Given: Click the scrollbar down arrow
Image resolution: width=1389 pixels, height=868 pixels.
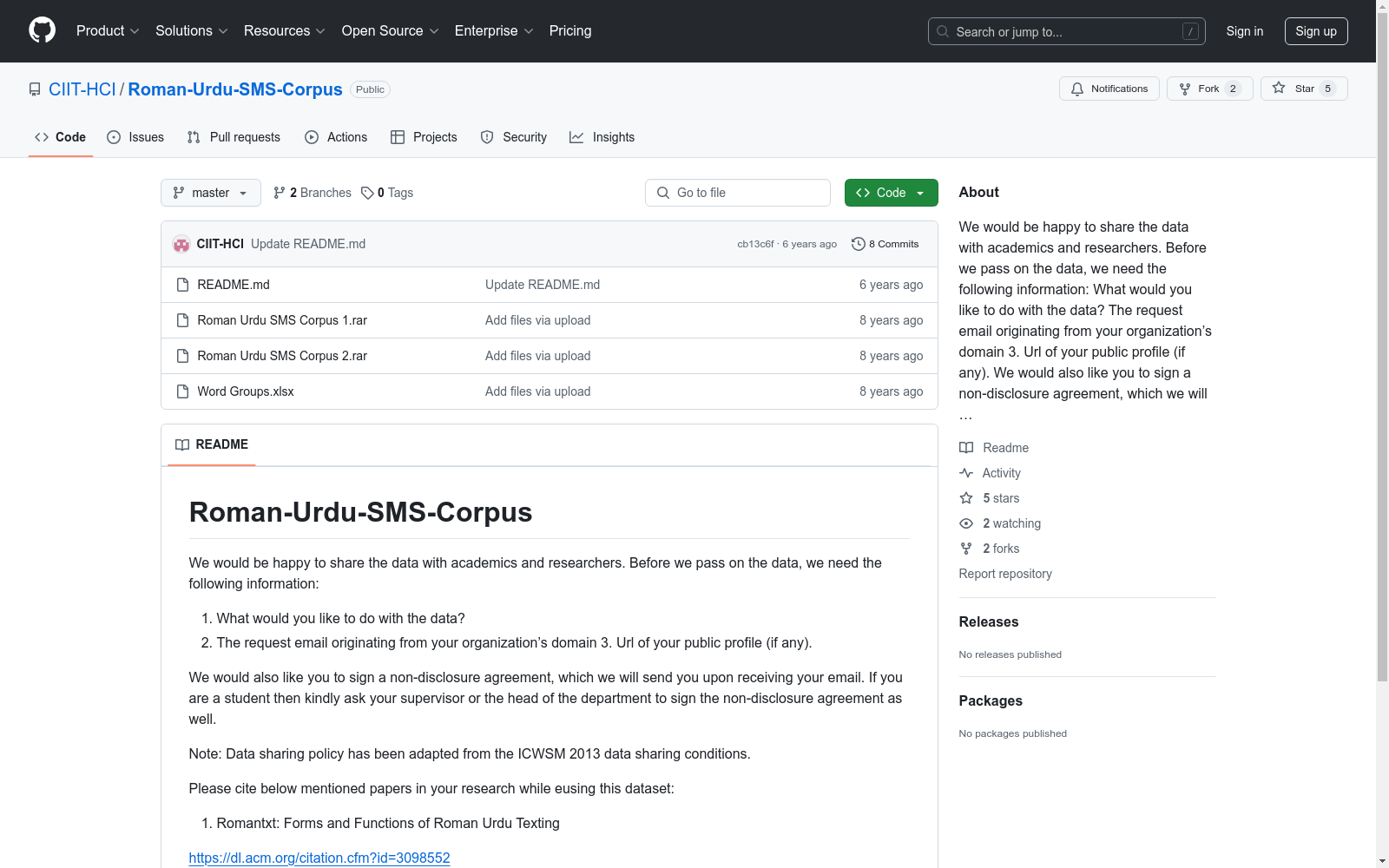Looking at the screenshot, I should pos(1382,861).
